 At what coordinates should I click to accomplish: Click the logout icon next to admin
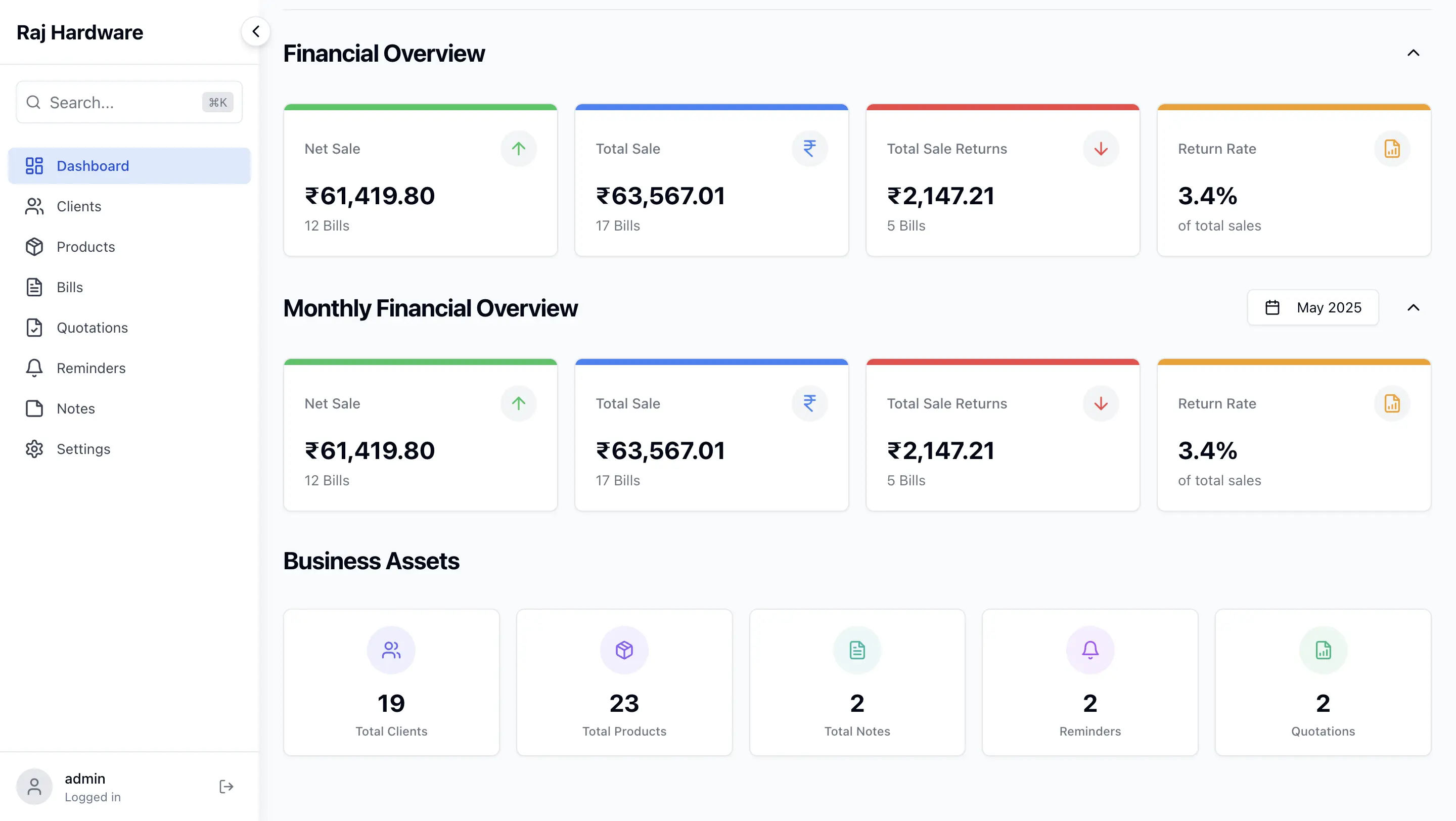(226, 787)
